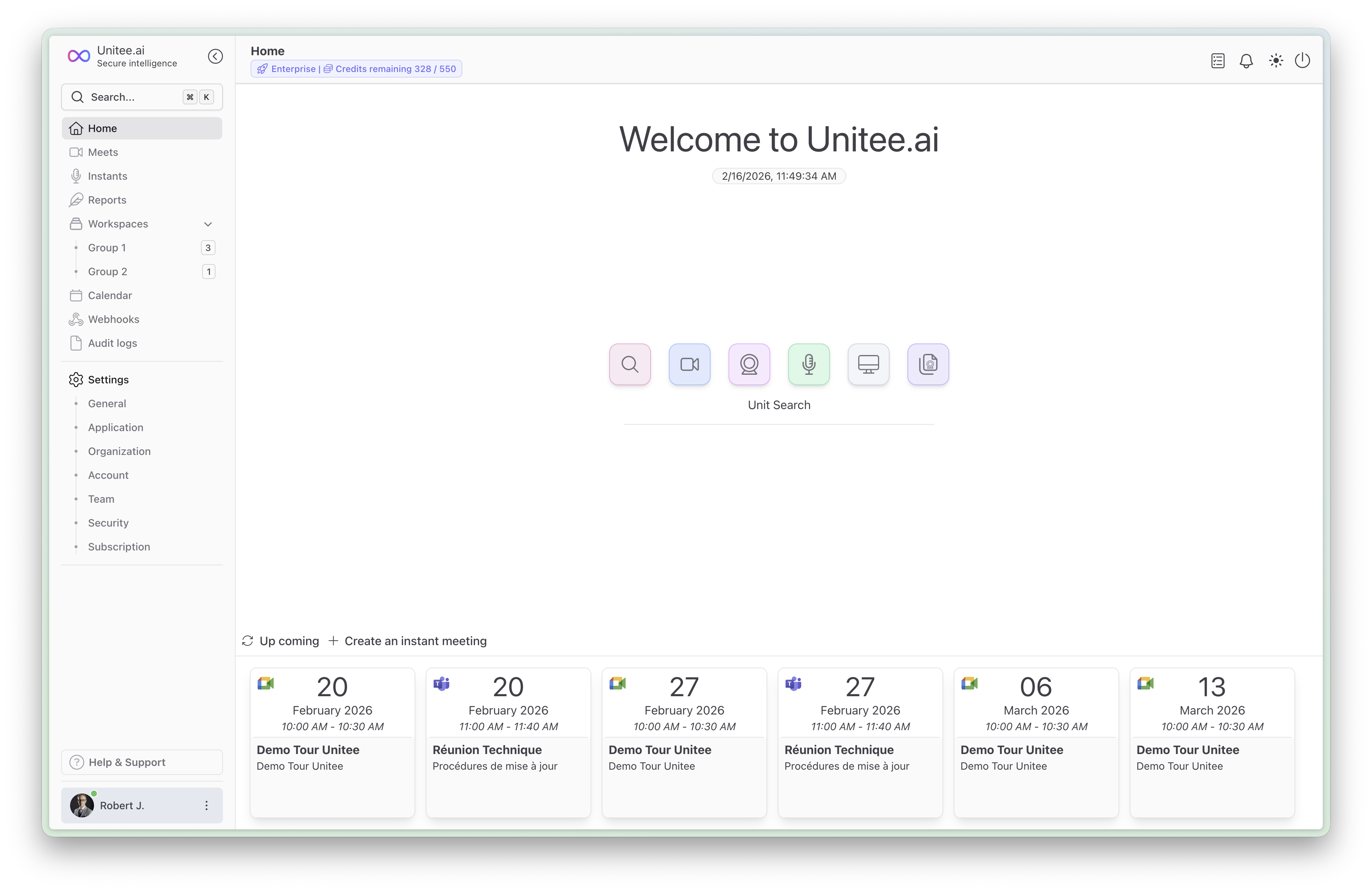Click Create an instant meeting
Image resolution: width=1372 pixels, height=892 pixels.
pos(408,641)
